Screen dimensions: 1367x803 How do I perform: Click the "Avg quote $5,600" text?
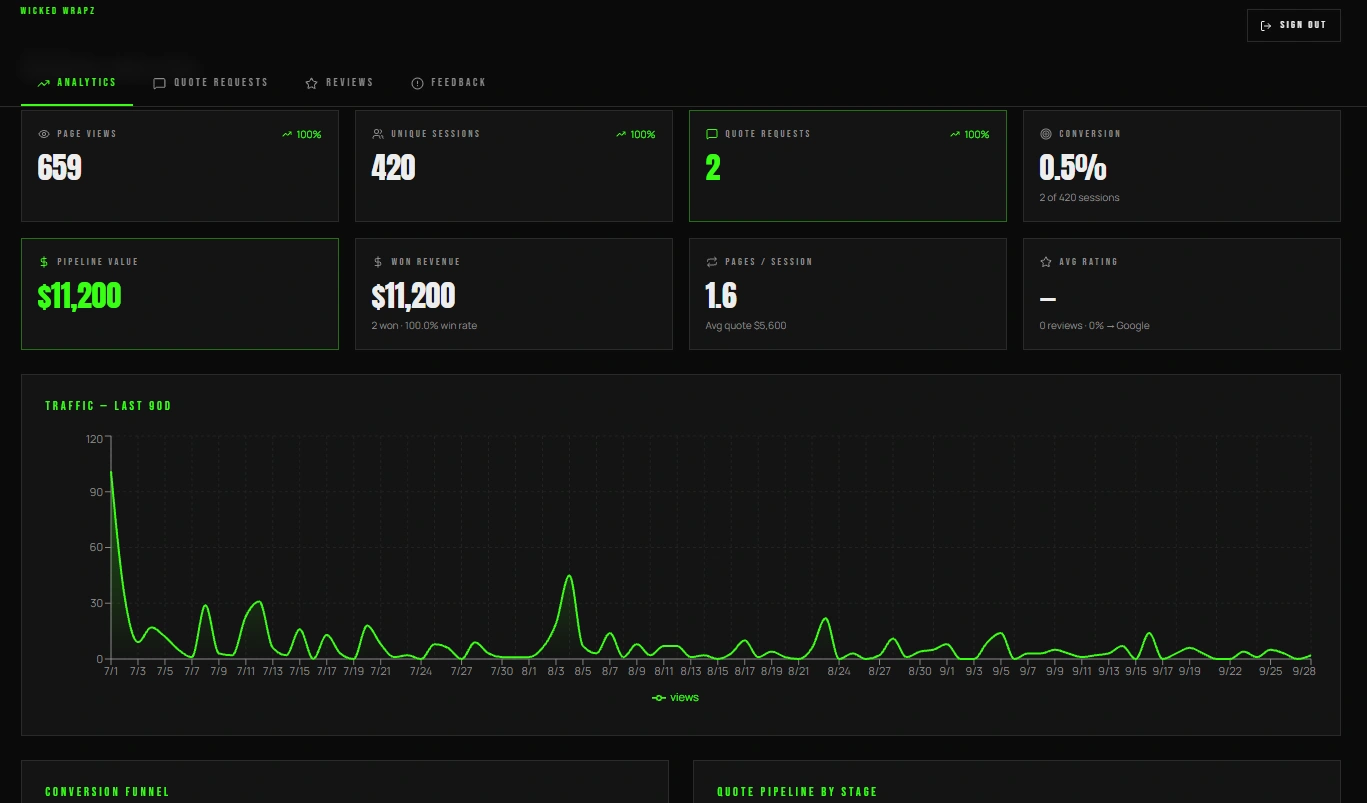(746, 326)
